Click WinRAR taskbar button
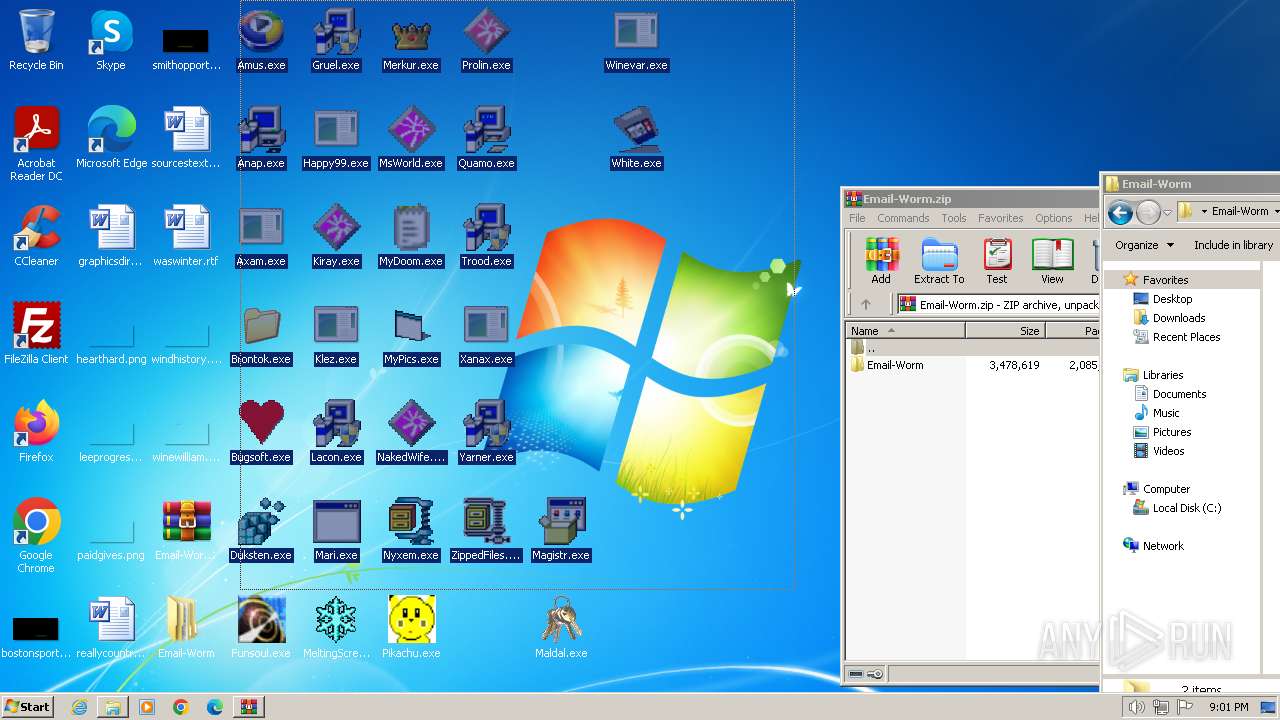Viewport: 1280px width, 720px height. [248, 707]
